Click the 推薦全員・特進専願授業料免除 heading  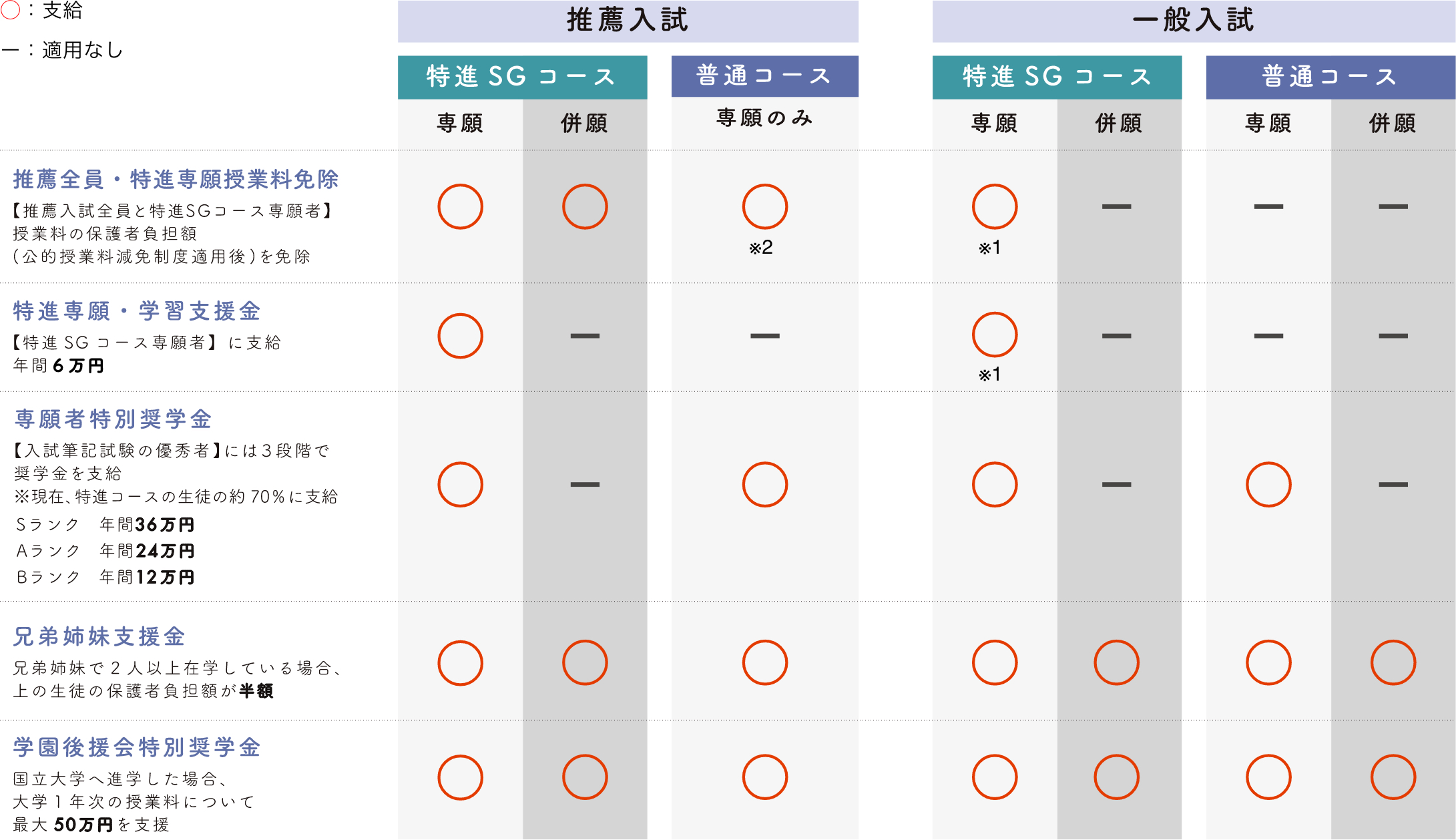click(x=176, y=179)
